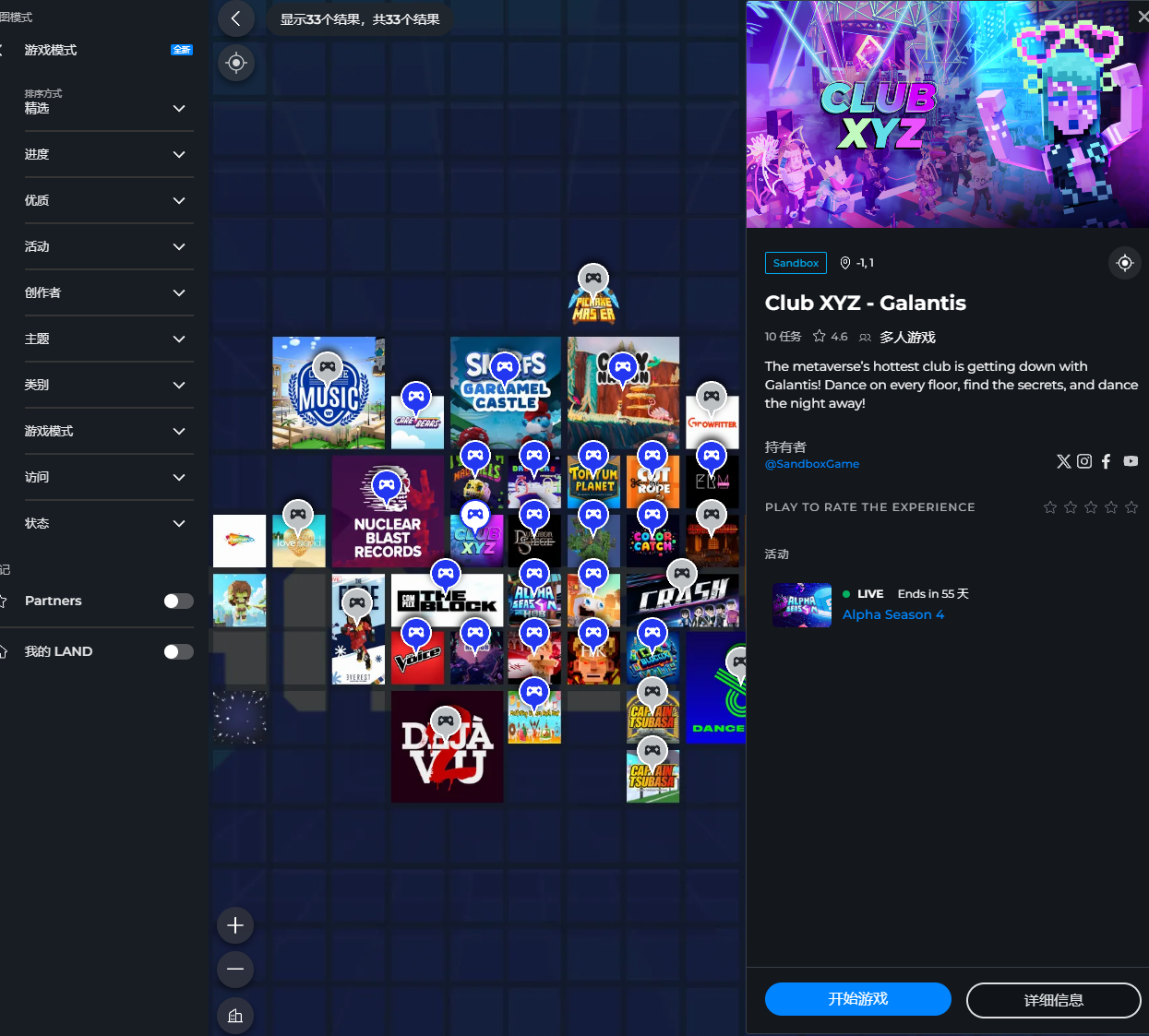The image size is (1149, 1036).
Task: Click the gamepad pin above Picture Master
Action: click(x=593, y=279)
